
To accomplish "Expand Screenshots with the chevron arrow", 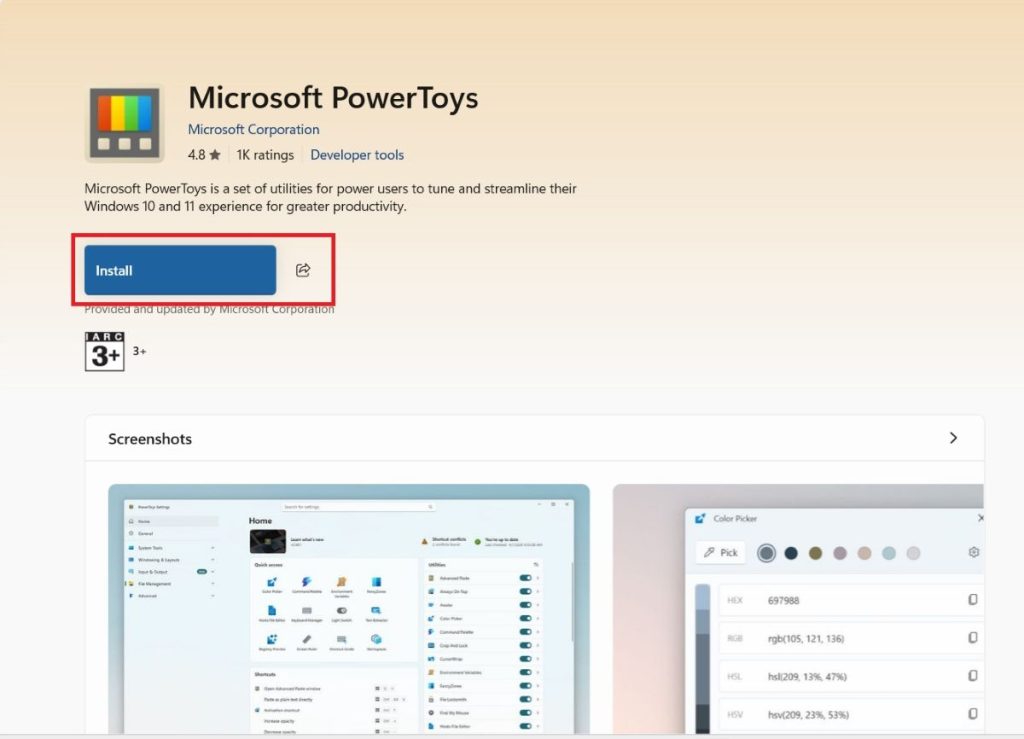I will [953, 438].
